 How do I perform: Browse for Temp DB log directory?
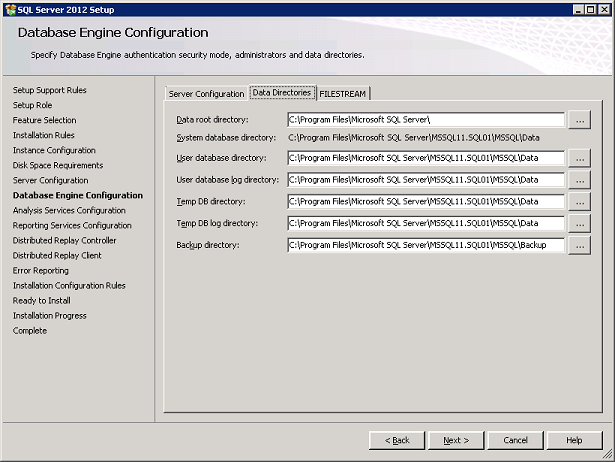pos(580,223)
